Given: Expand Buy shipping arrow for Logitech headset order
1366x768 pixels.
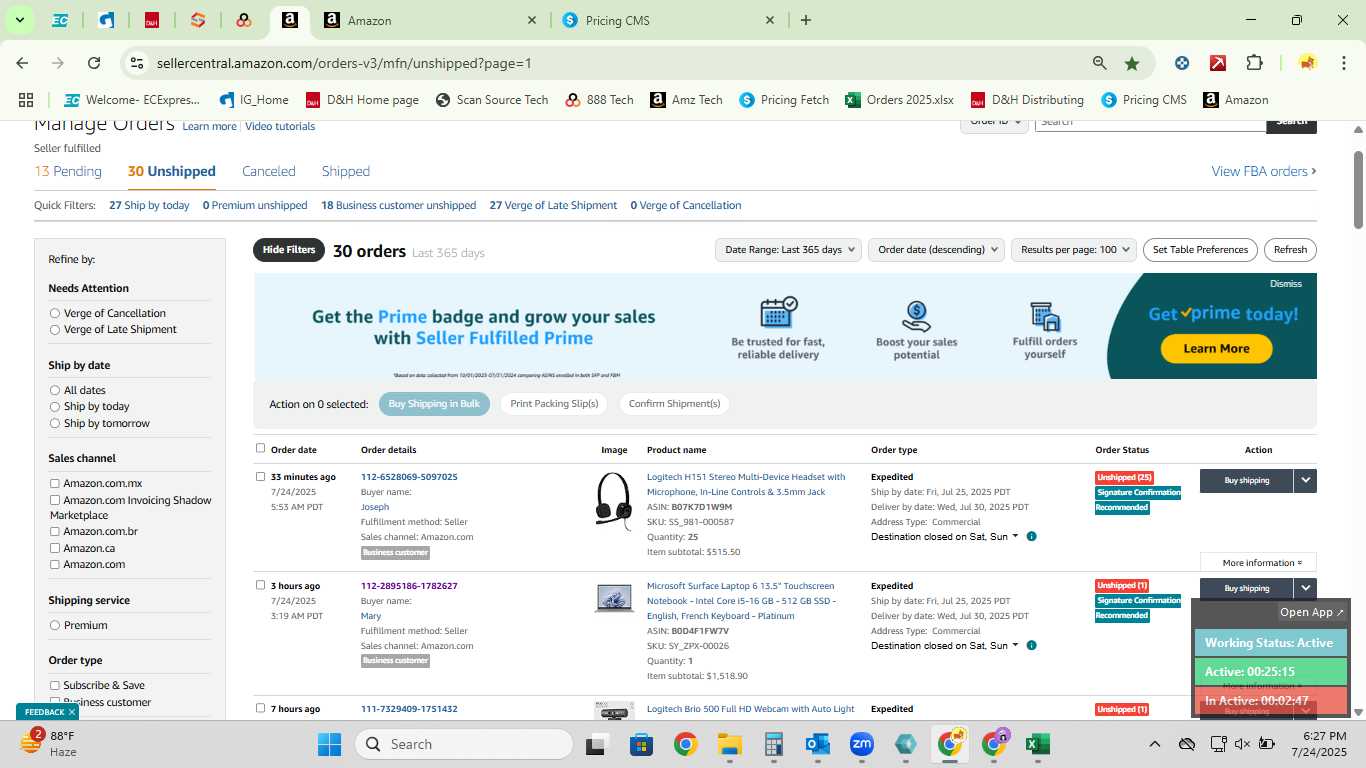Looking at the screenshot, I should [1305, 481].
